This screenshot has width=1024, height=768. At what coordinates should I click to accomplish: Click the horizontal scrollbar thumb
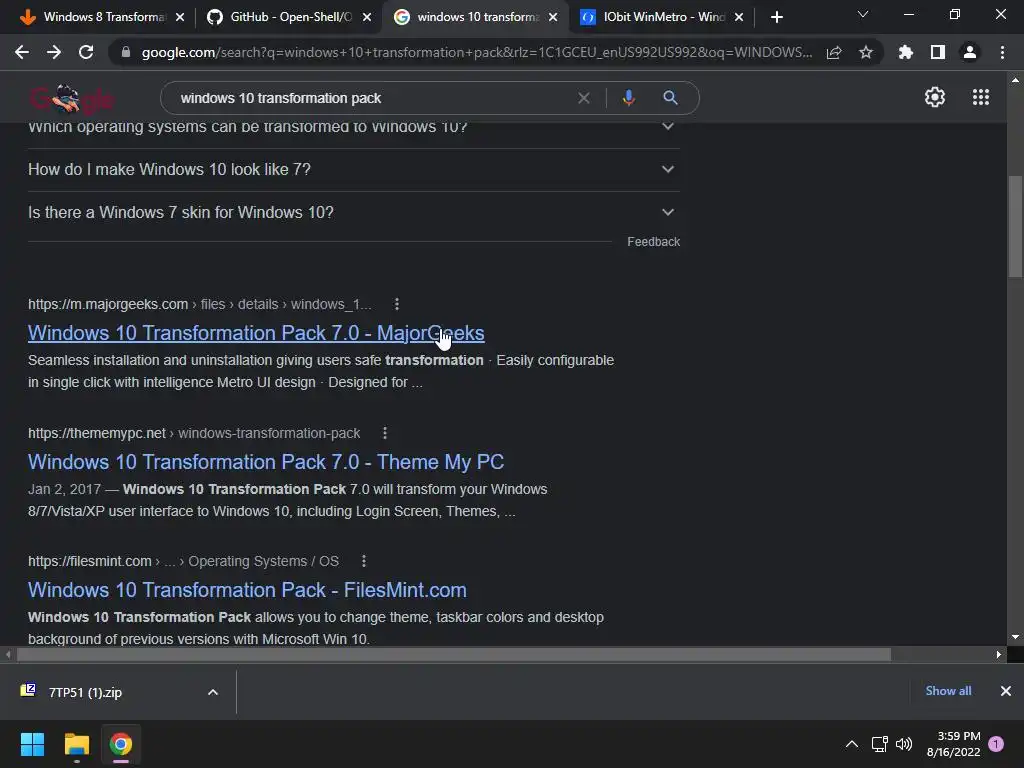point(454,654)
